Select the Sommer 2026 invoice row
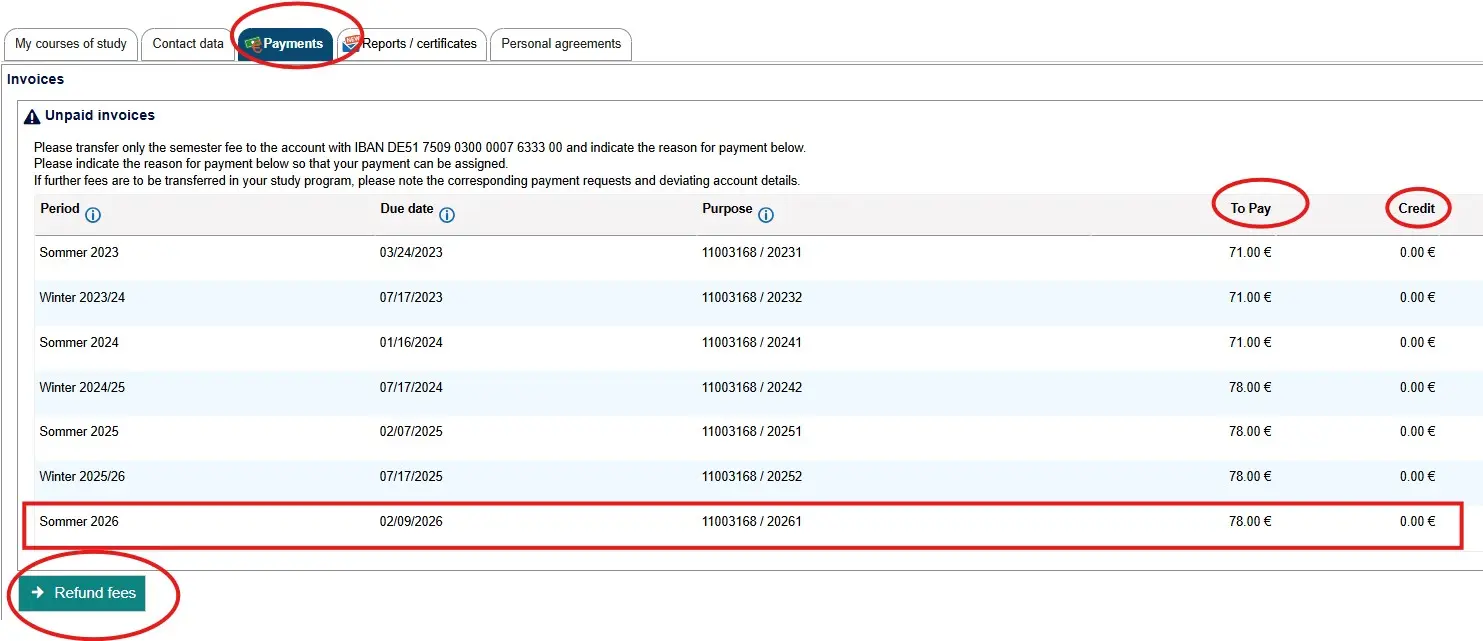Screen dimensions: 1483x641 (x=740, y=522)
